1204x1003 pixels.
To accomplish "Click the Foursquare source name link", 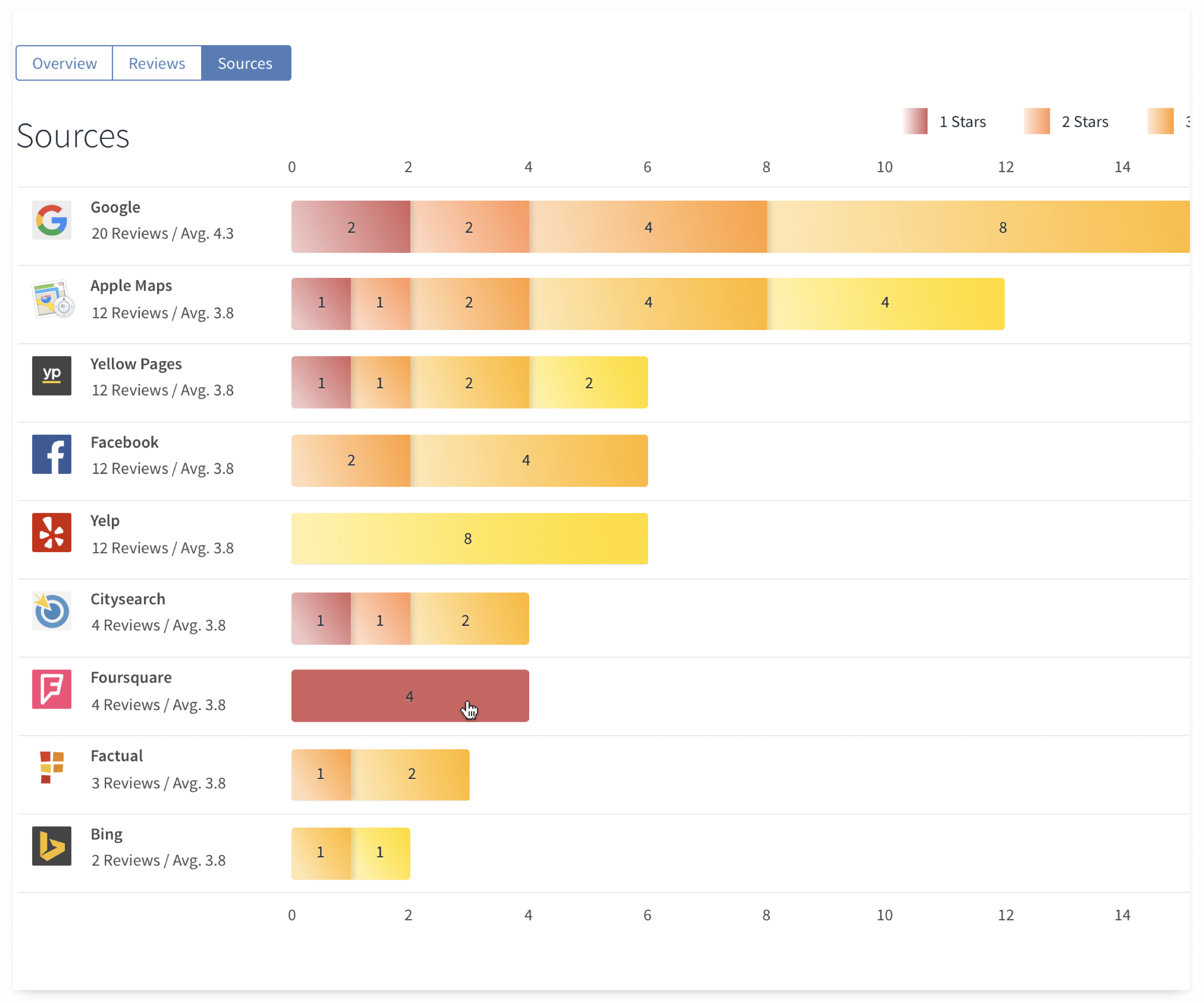I will click(x=131, y=678).
